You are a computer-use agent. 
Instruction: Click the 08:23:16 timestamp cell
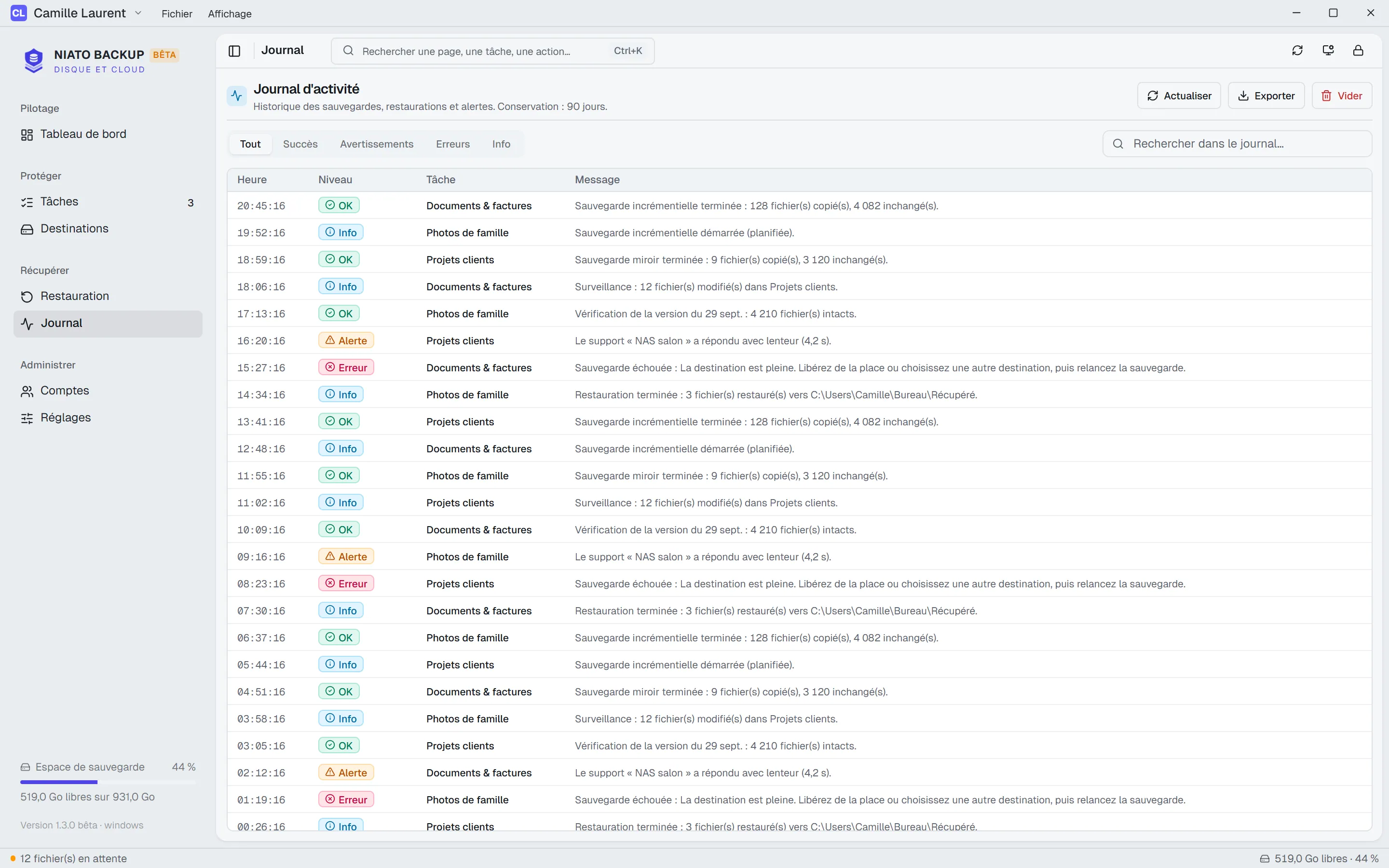[x=261, y=584]
